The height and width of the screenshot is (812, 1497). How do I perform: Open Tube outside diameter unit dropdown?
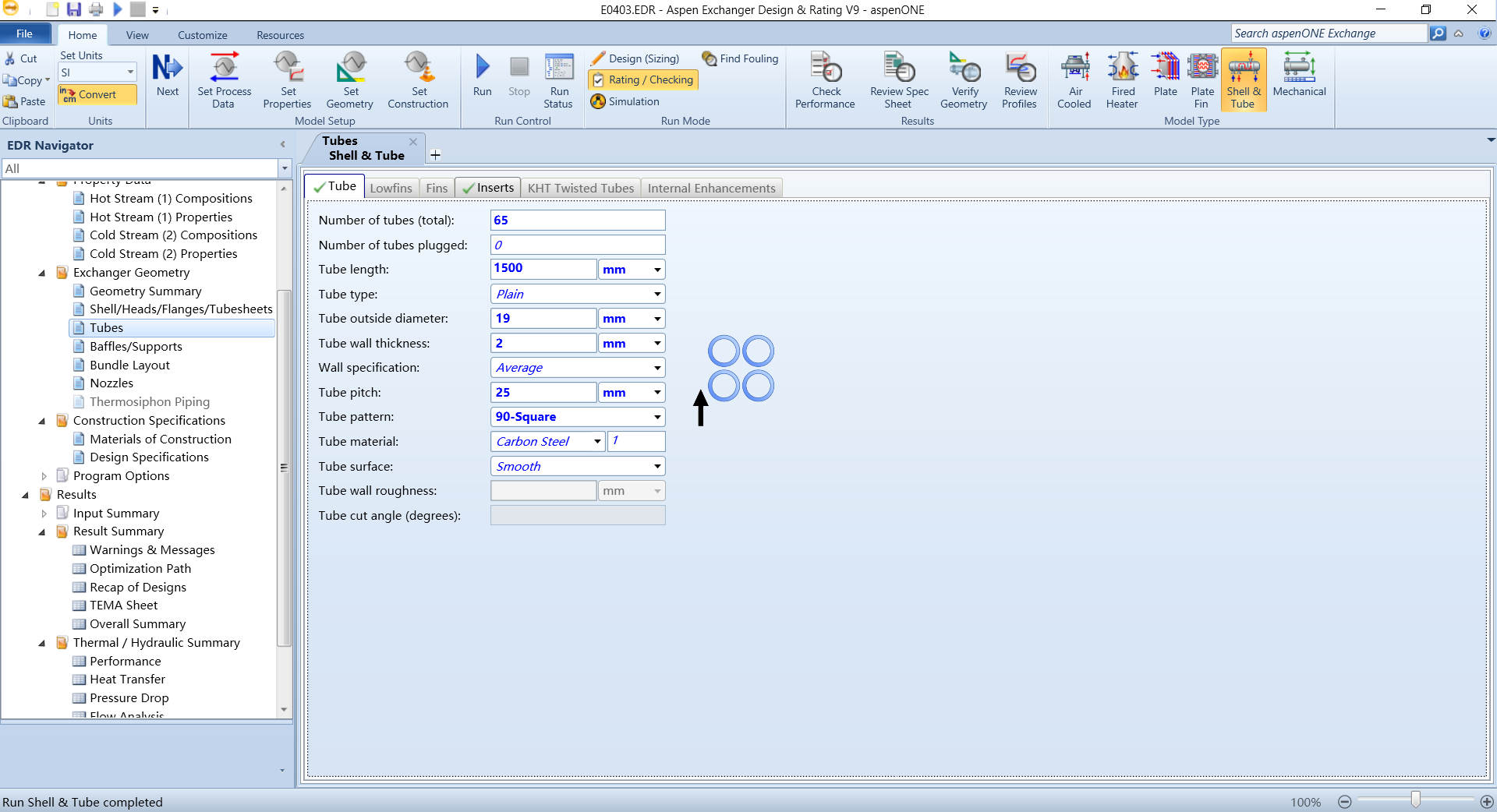tap(657, 319)
